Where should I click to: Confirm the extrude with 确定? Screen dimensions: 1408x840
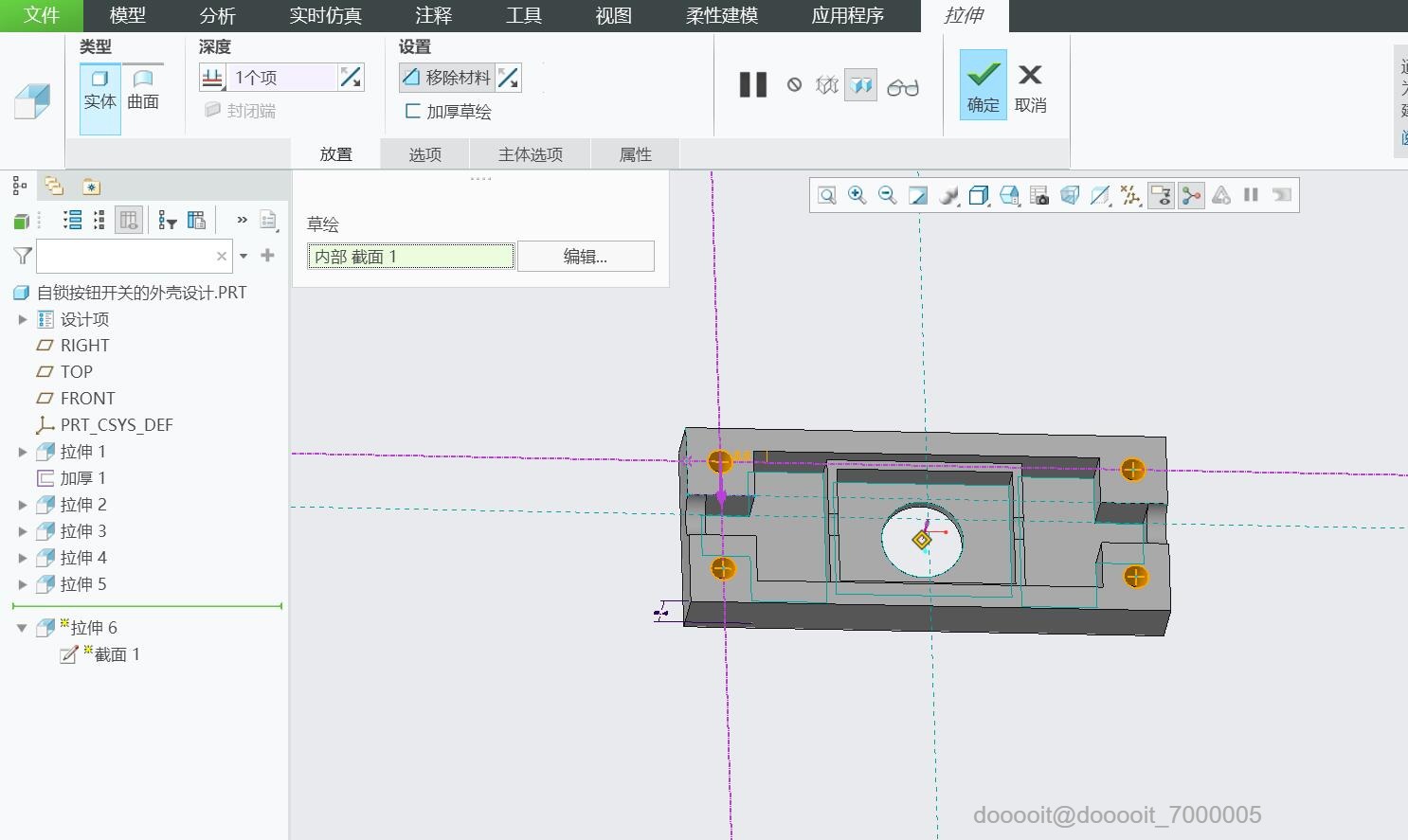pos(982,84)
